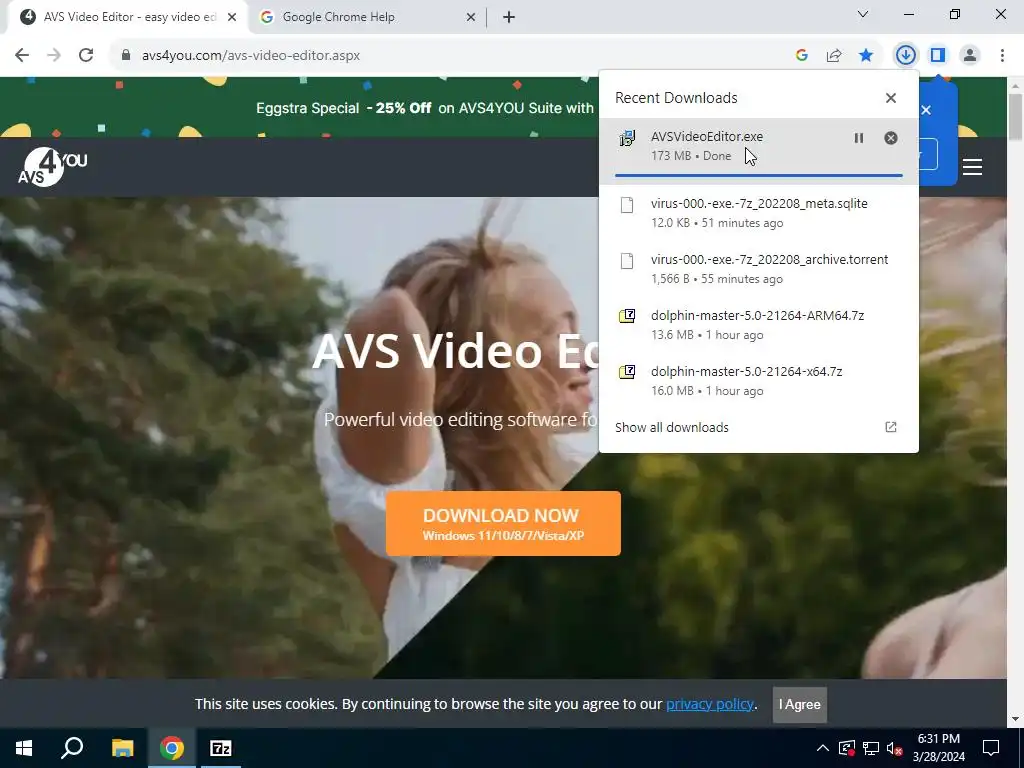Open virus-000.-exe.-7z_202208_archive.torrent download
1024x768 pixels.
(769, 259)
